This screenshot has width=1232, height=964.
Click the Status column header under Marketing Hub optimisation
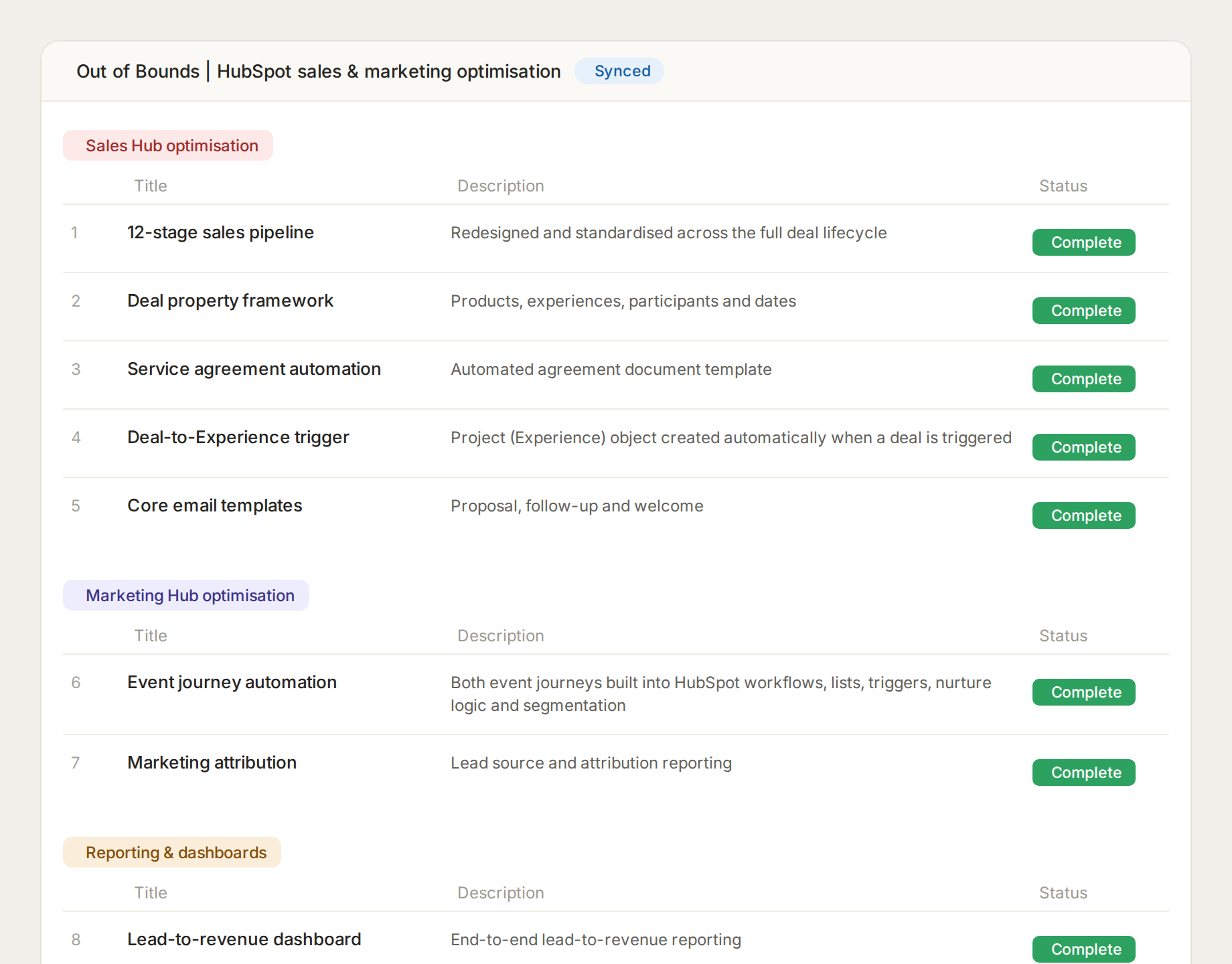point(1063,636)
